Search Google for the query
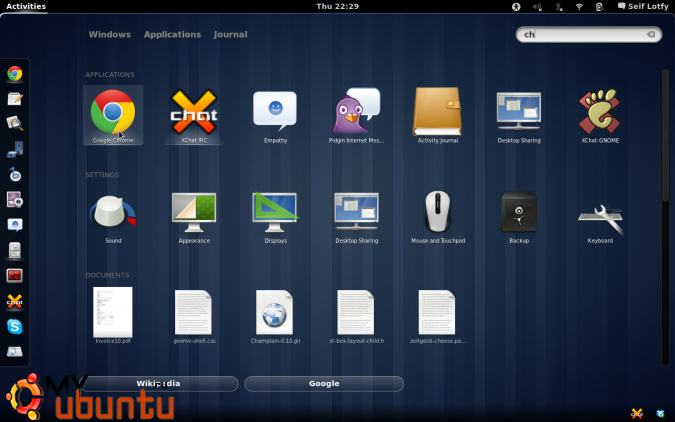Screen dimensions: 675x422 [324, 384]
